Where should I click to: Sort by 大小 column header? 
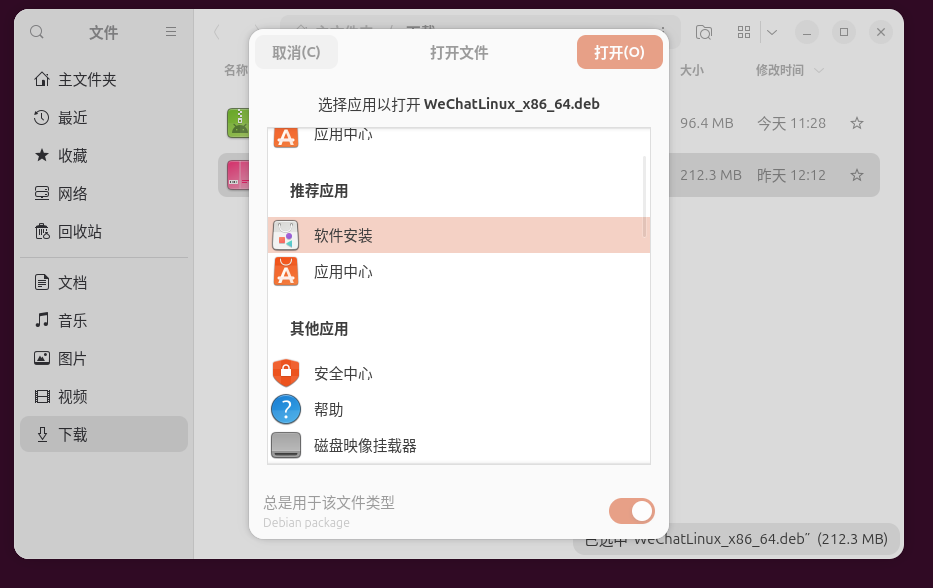point(692,70)
